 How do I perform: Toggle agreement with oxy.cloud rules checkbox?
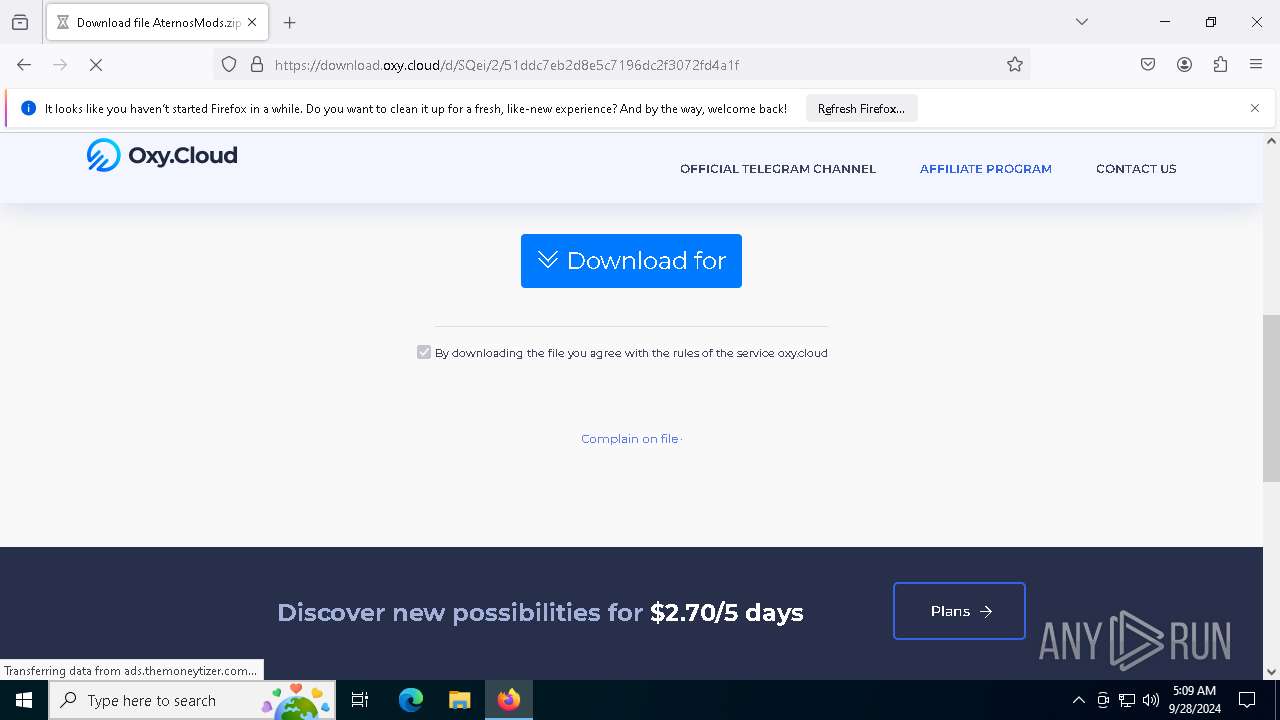click(424, 352)
